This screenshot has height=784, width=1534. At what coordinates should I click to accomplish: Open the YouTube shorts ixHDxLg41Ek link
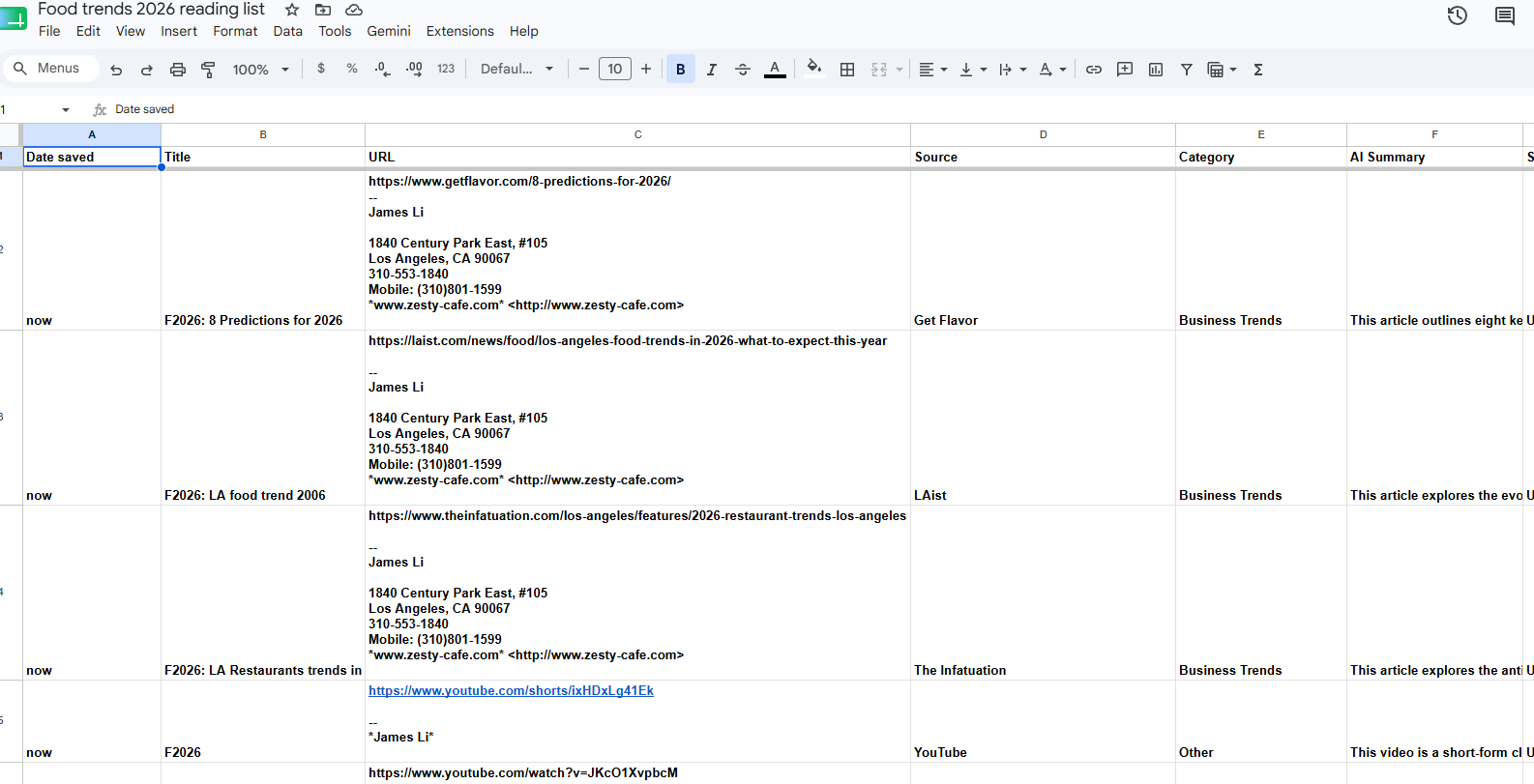511,690
